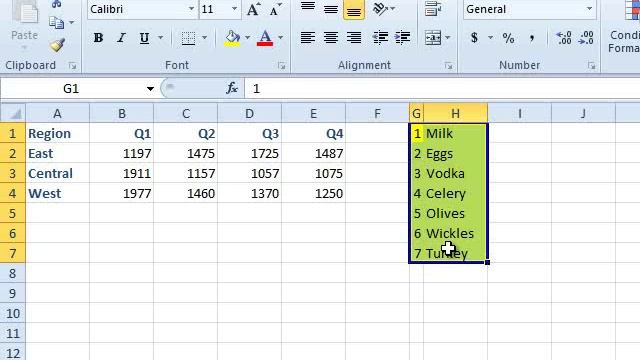Open Font dialog launcher

coord(281,65)
